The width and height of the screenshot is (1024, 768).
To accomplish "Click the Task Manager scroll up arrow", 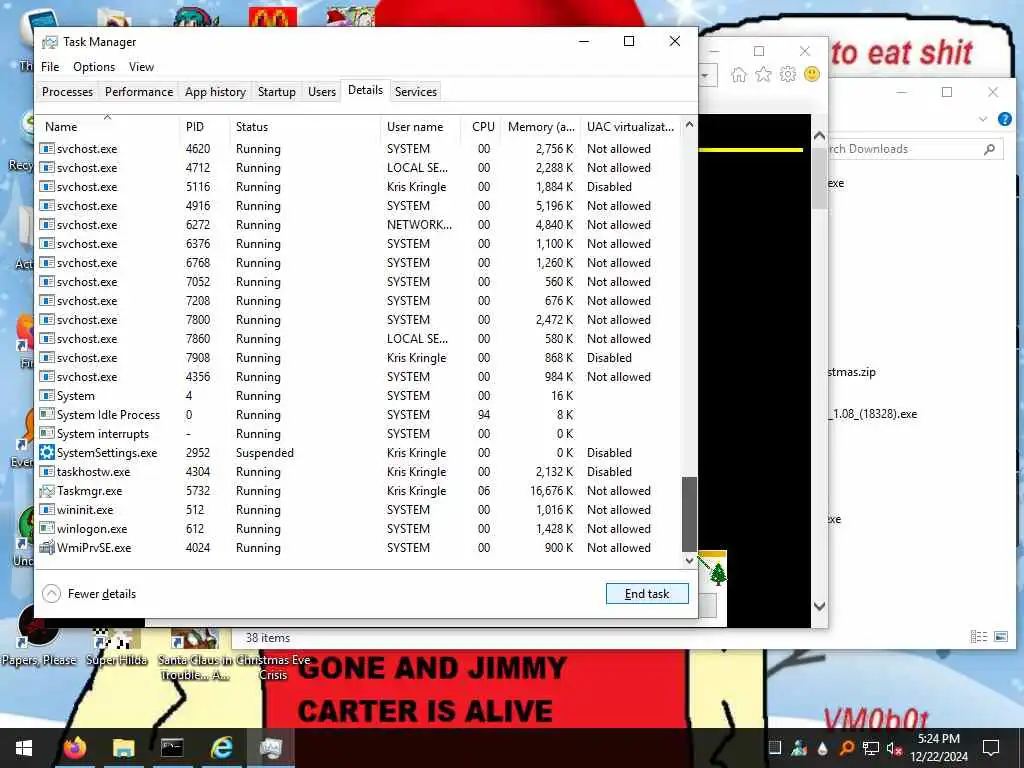I will coord(689,125).
